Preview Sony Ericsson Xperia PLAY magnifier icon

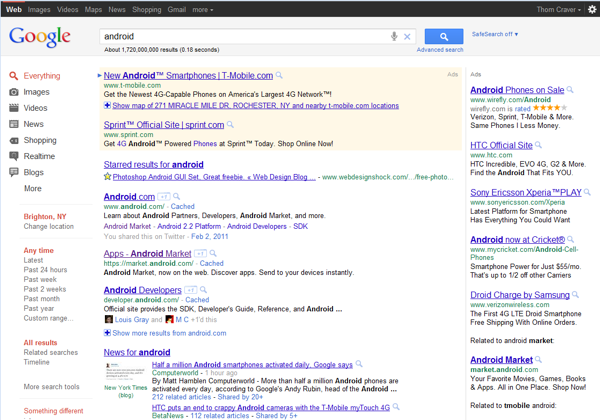[587, 192]
